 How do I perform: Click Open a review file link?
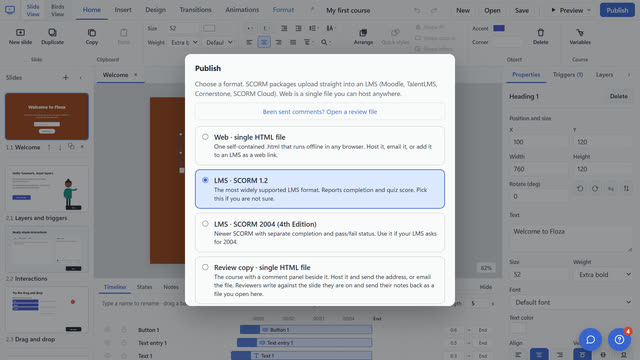(x=320, y=111)
